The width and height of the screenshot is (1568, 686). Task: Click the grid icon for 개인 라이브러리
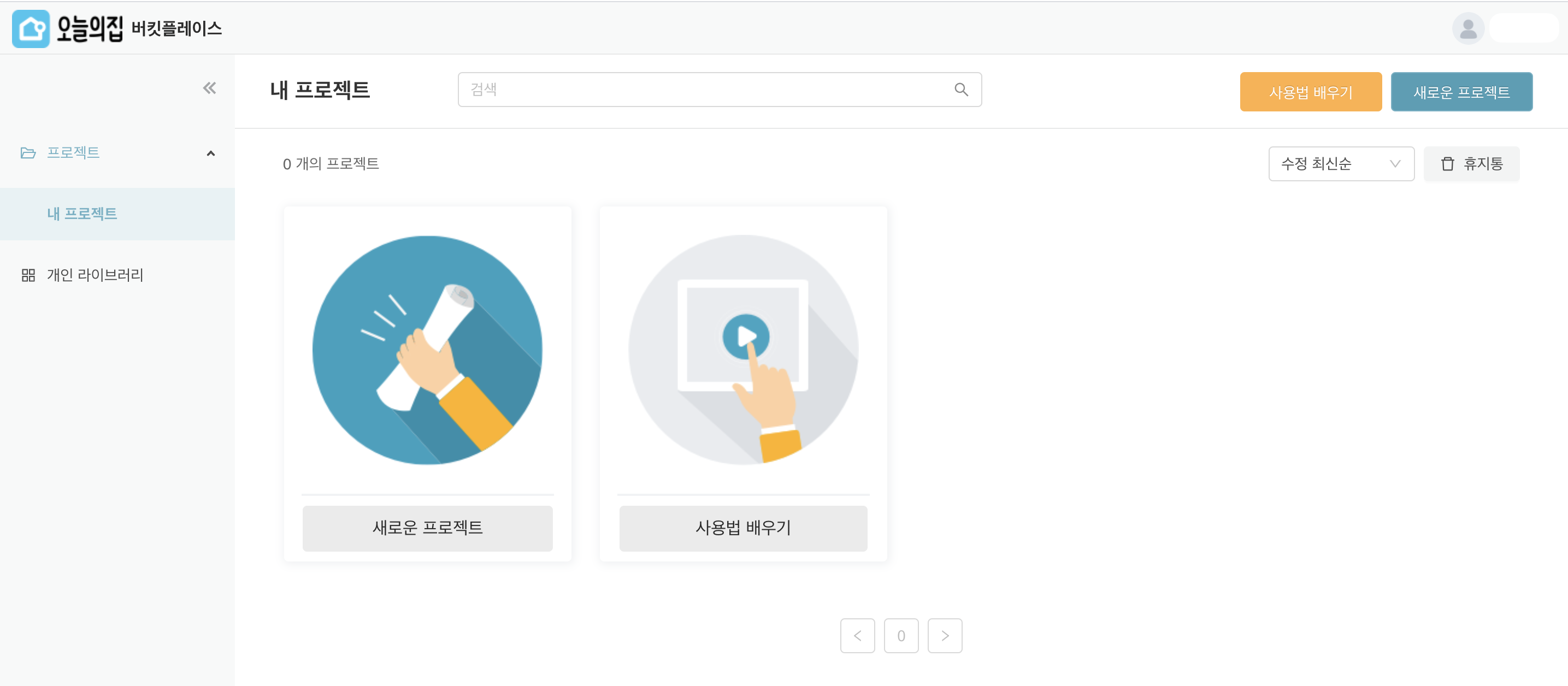[28, 275]
